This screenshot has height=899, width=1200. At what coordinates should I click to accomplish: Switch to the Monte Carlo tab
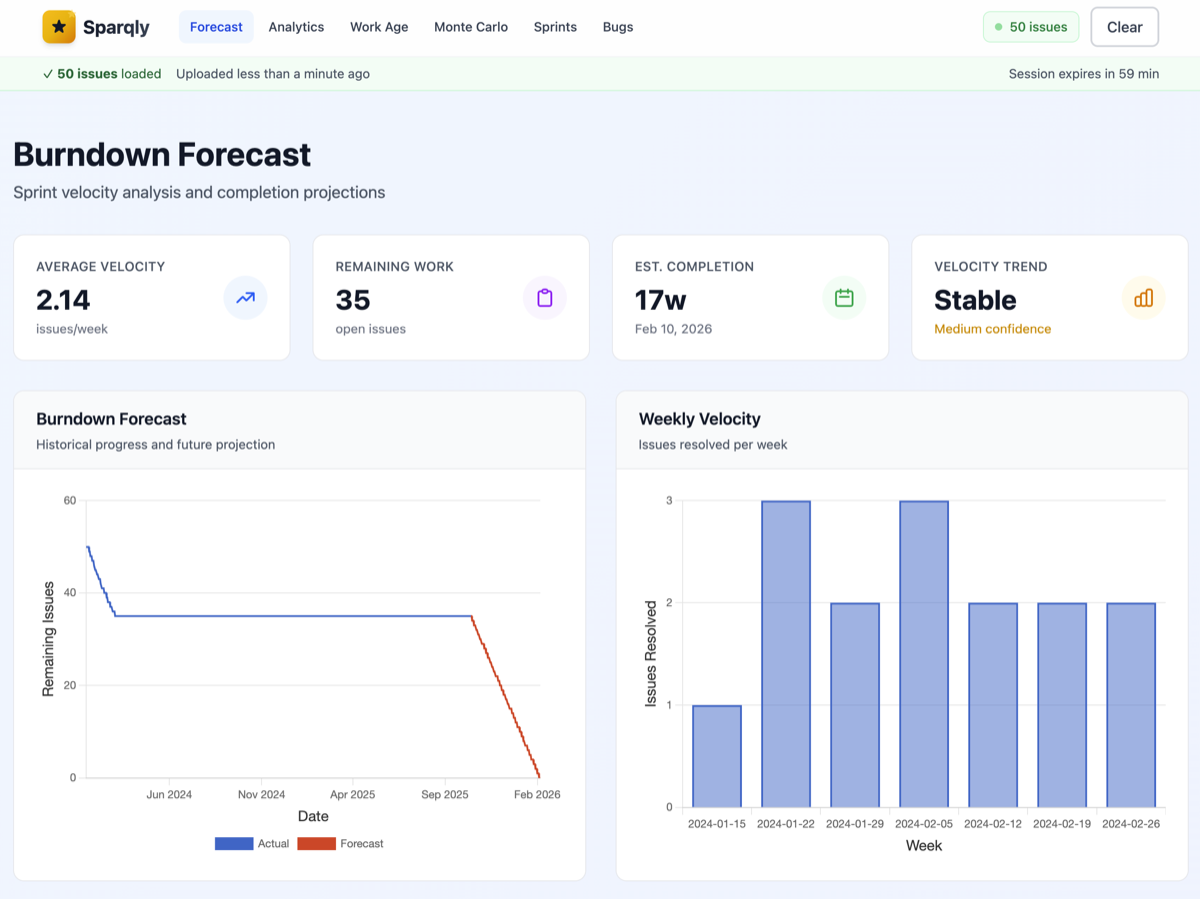pyautogui.click(x=471, y=27)
